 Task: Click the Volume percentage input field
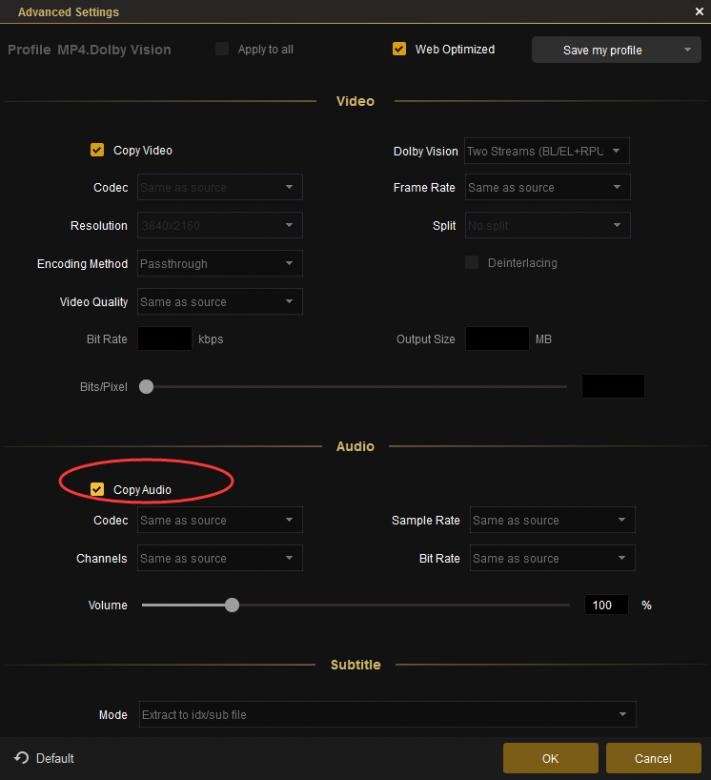coord(606,605)
